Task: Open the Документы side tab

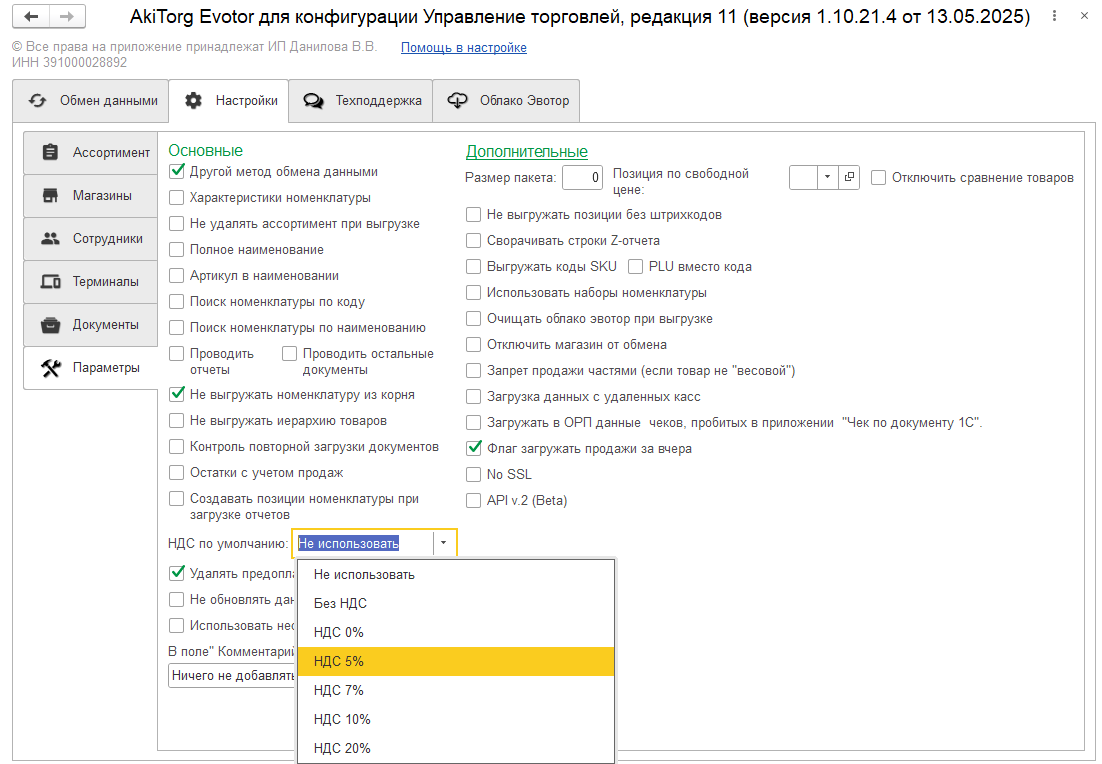Action: coord(90,325)
